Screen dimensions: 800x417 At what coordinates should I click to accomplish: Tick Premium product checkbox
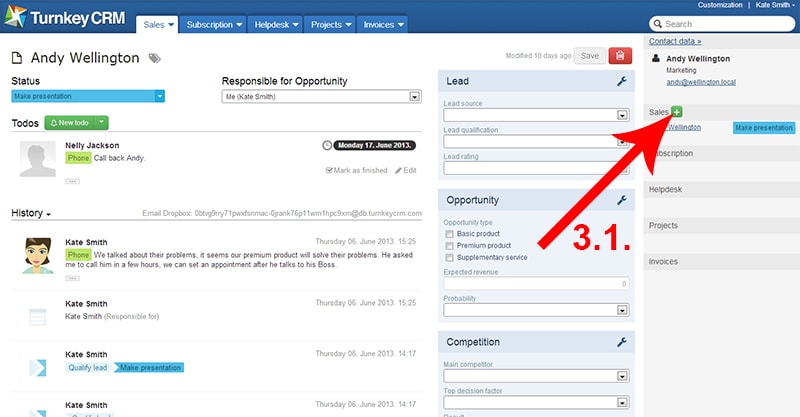coord(449,246)
